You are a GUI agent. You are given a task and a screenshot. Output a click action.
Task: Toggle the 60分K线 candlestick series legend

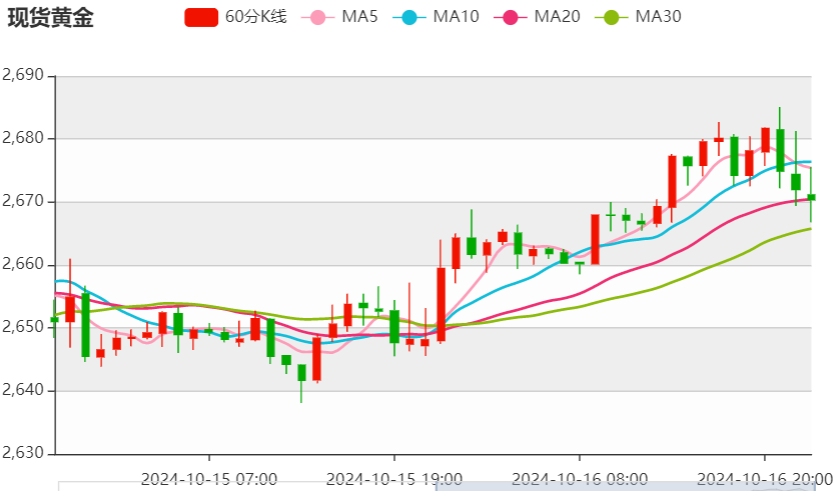[x=236, y=17]
